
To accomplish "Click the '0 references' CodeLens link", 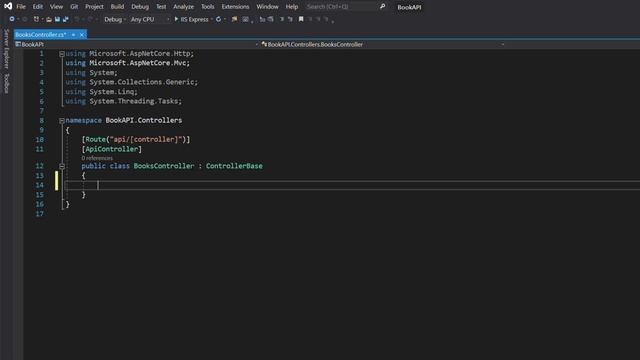I will 97,158.
